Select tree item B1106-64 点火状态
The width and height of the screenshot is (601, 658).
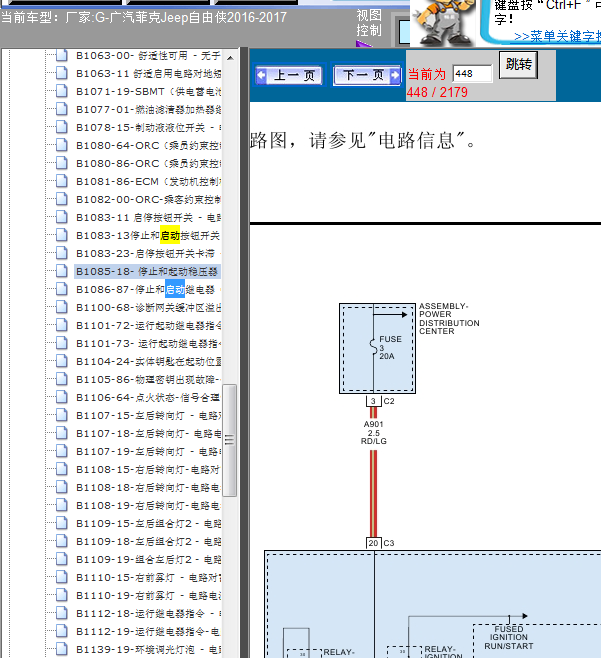148,397
